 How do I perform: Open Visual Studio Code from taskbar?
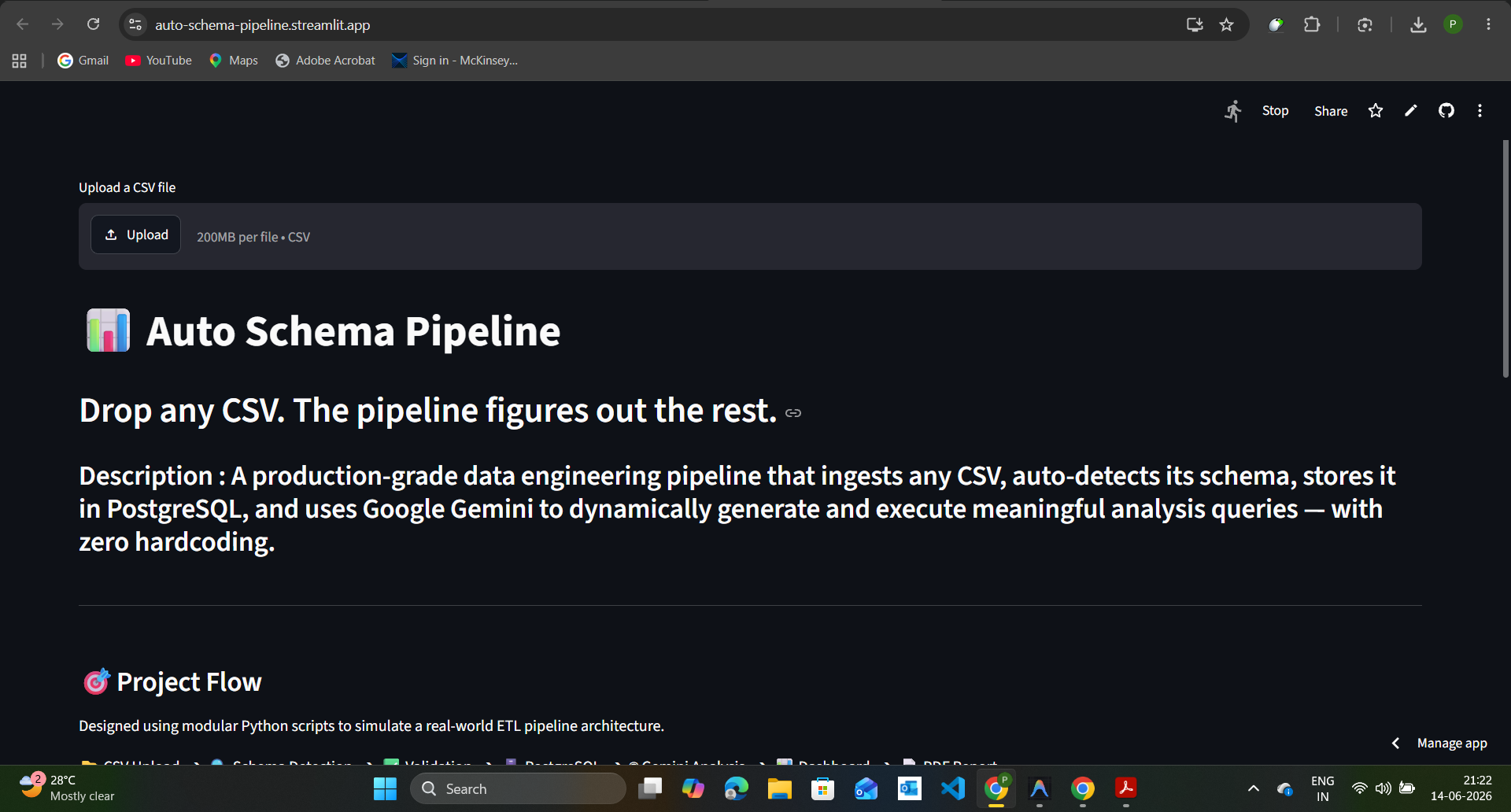pos(953,788)
